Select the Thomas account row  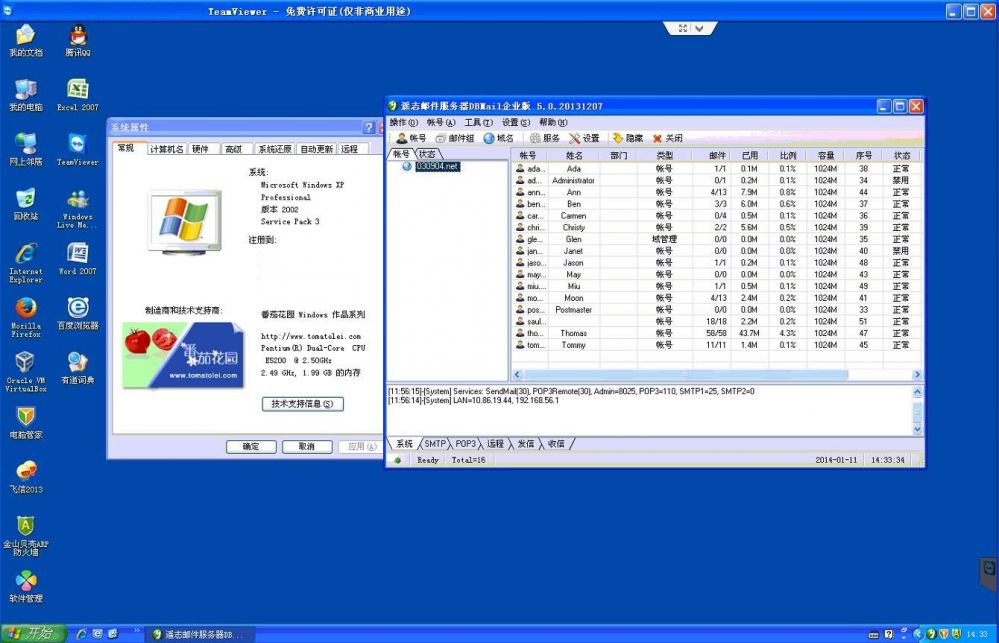pos(573,333)
